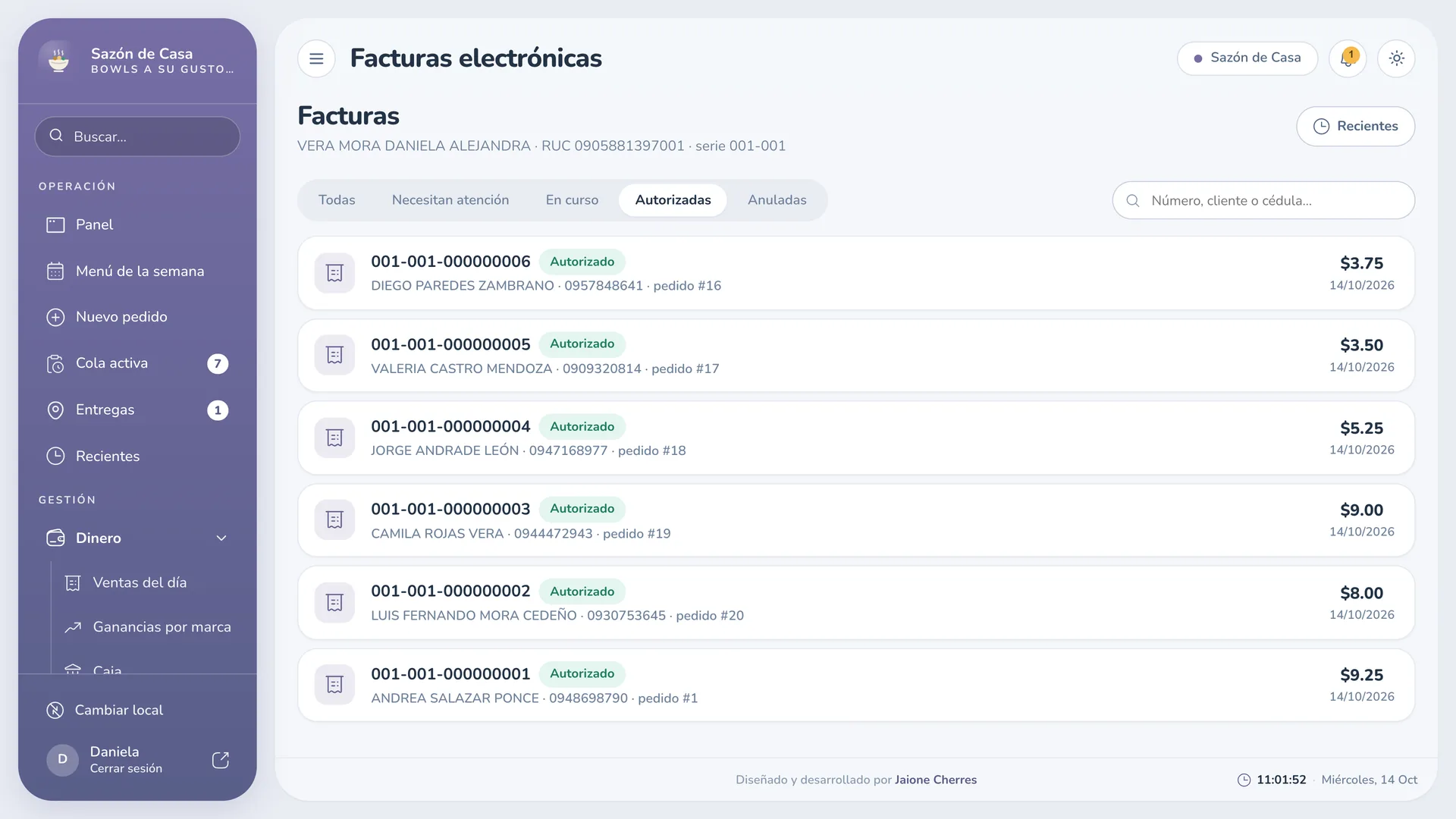Click the Nuevo pedido plus icon

click(55, 317)
